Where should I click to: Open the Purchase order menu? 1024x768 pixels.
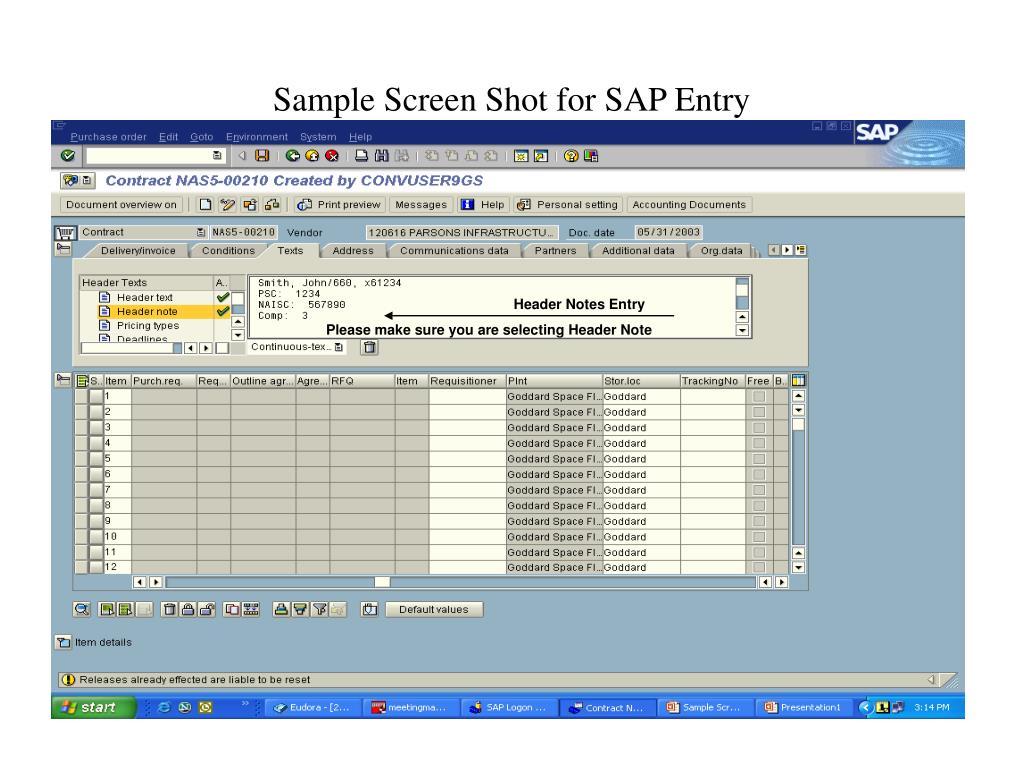(x=108, y=136)
